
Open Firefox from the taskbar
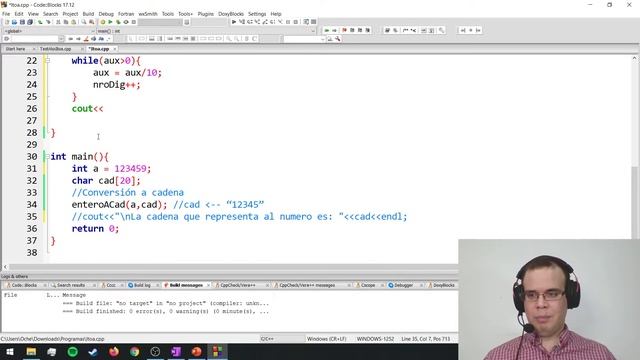click(x=113, y=352)
